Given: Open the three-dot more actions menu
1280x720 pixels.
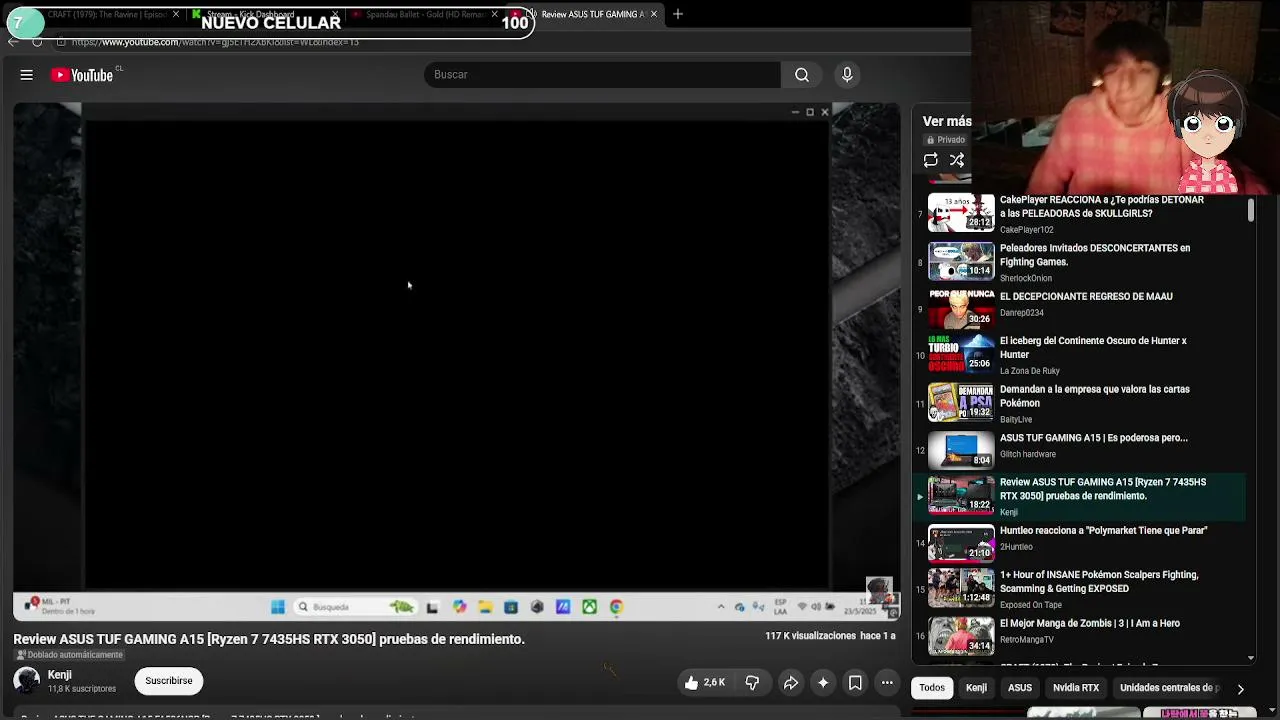Looking at the screenshot, I should tap(887, 683).
